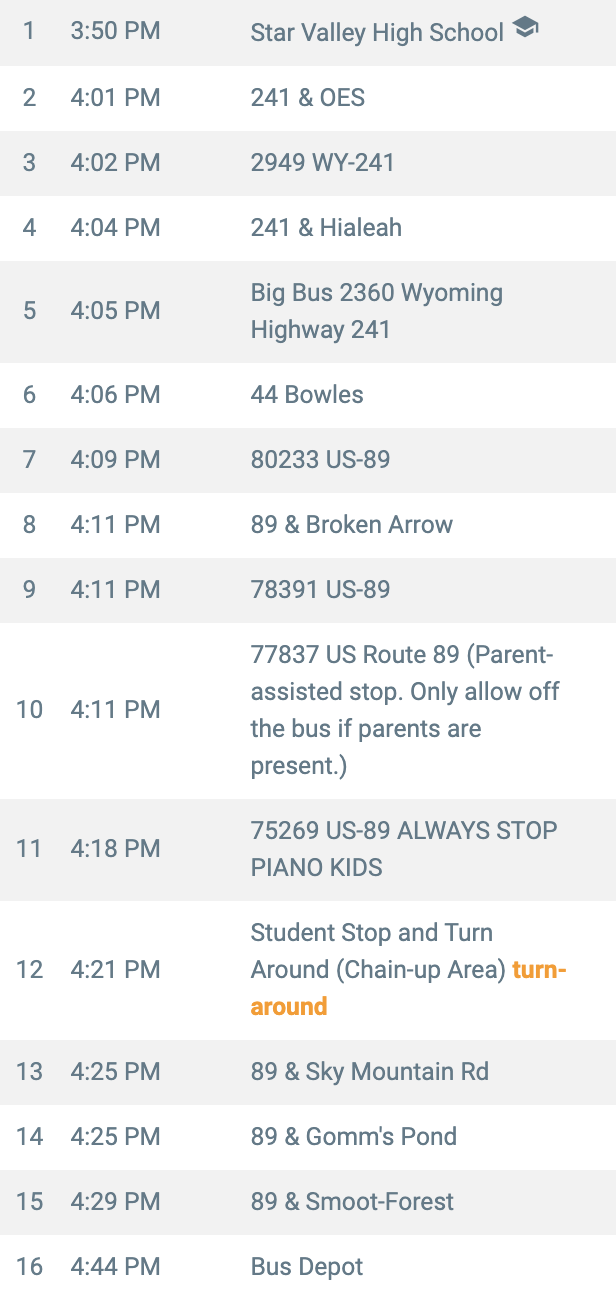Click the orange turn-around label
This screenshot has width=616, height=1310.
pos(289,1007)
